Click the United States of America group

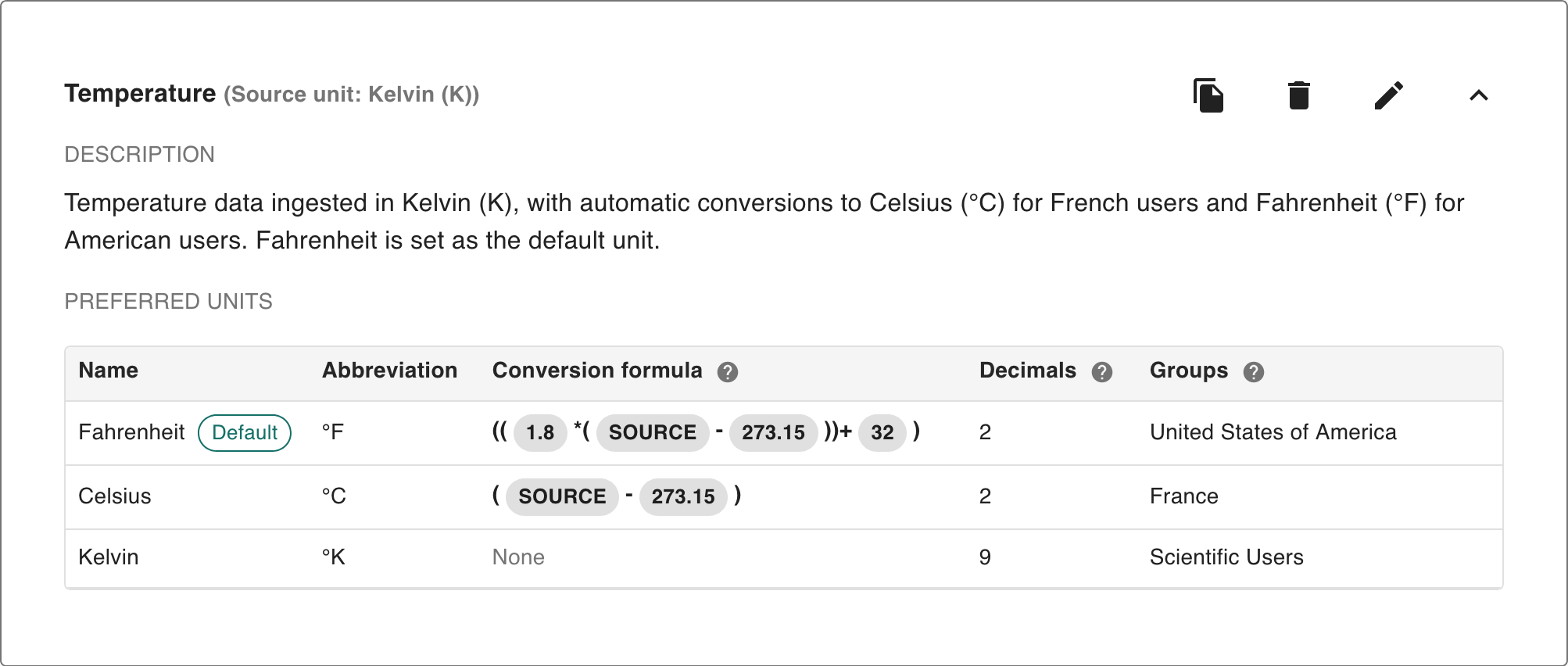pyautogui.click(x=1273, y=432)
